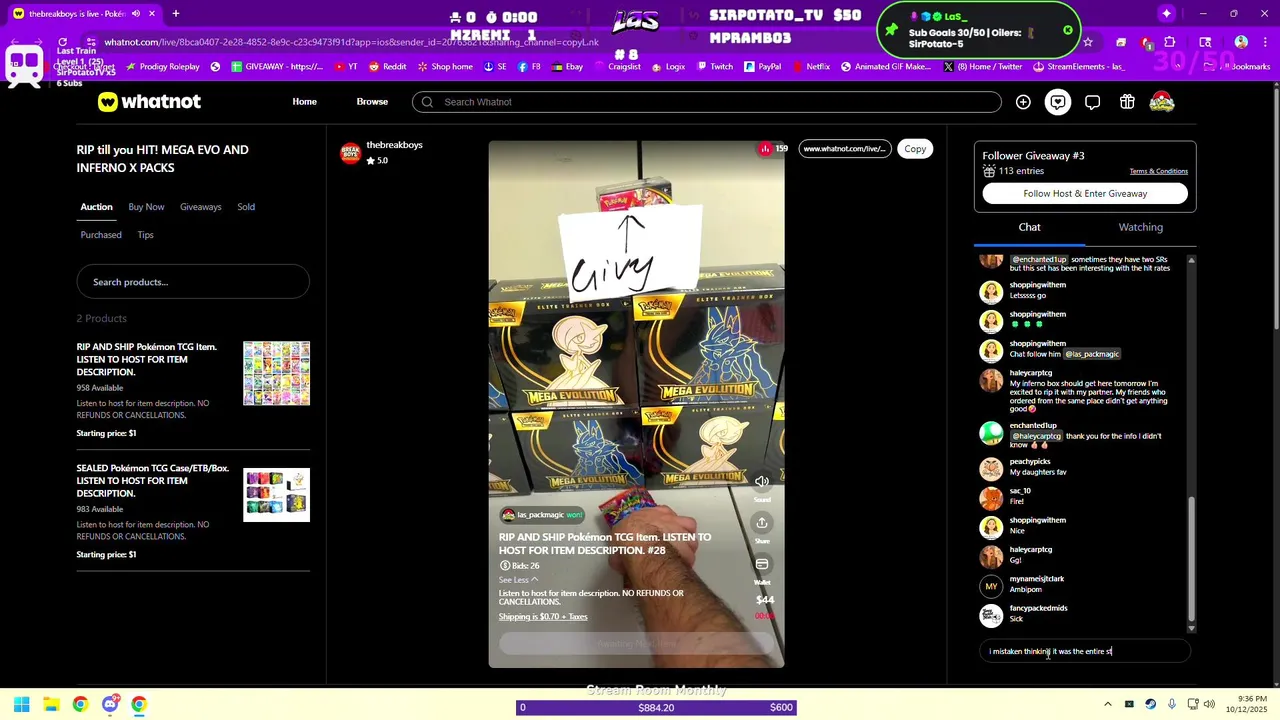Open Discord from the taskbar
Image resolution: width=1280 pixels, height=720 pixels.
pyautogui.click(x=110, y=705)
